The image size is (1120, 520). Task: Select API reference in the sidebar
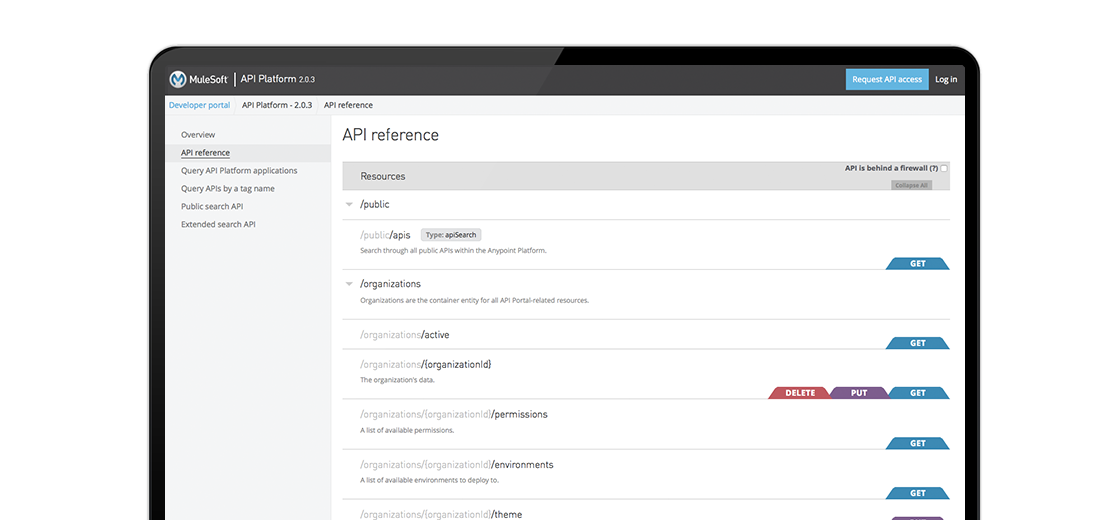coord(205,152)
